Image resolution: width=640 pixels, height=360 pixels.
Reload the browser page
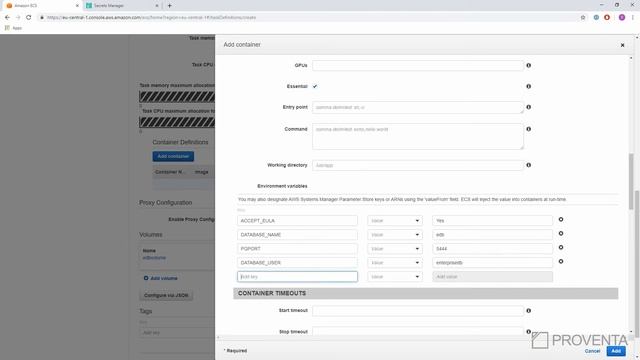pyautogui.click(x=29, y=18)
